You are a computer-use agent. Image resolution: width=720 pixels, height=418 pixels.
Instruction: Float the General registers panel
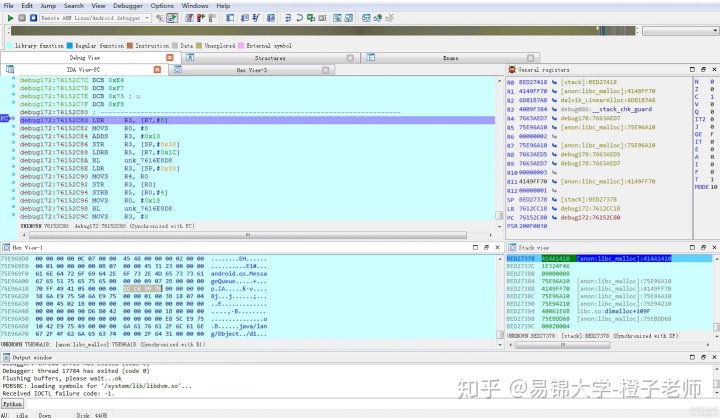coord(703,69)
